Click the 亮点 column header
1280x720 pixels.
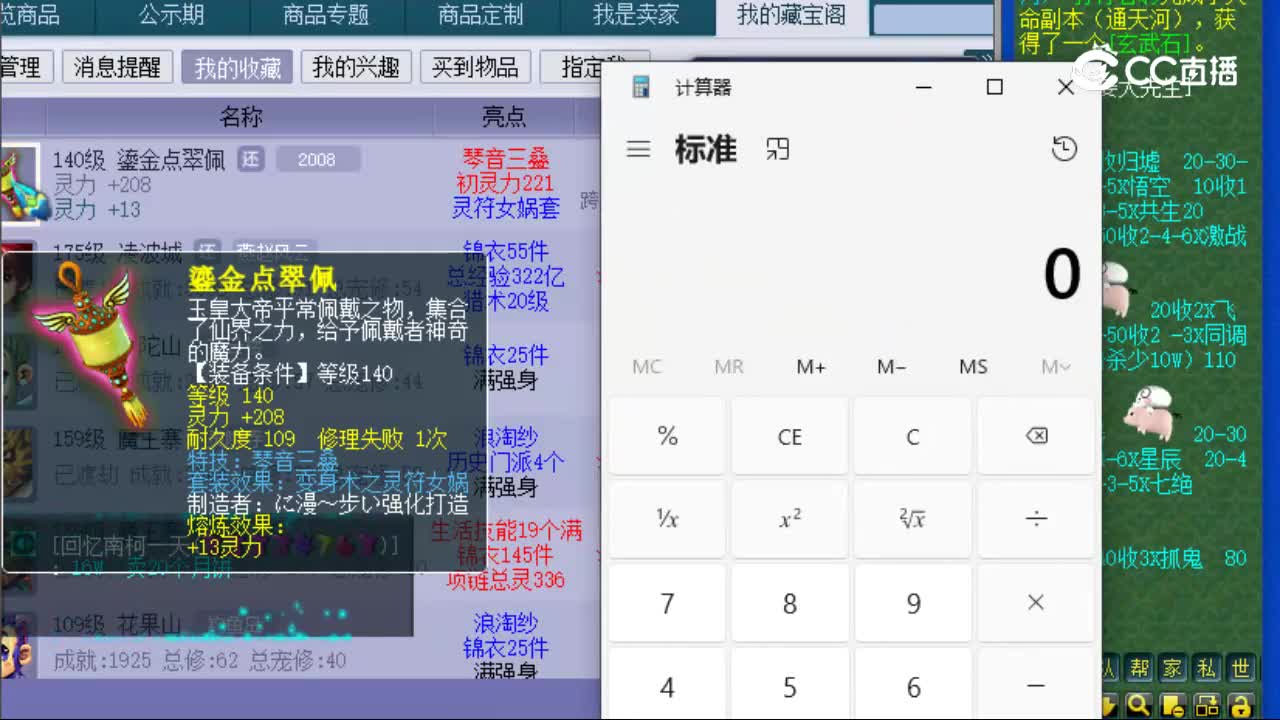pyautogui.click(x=504, y=117)
